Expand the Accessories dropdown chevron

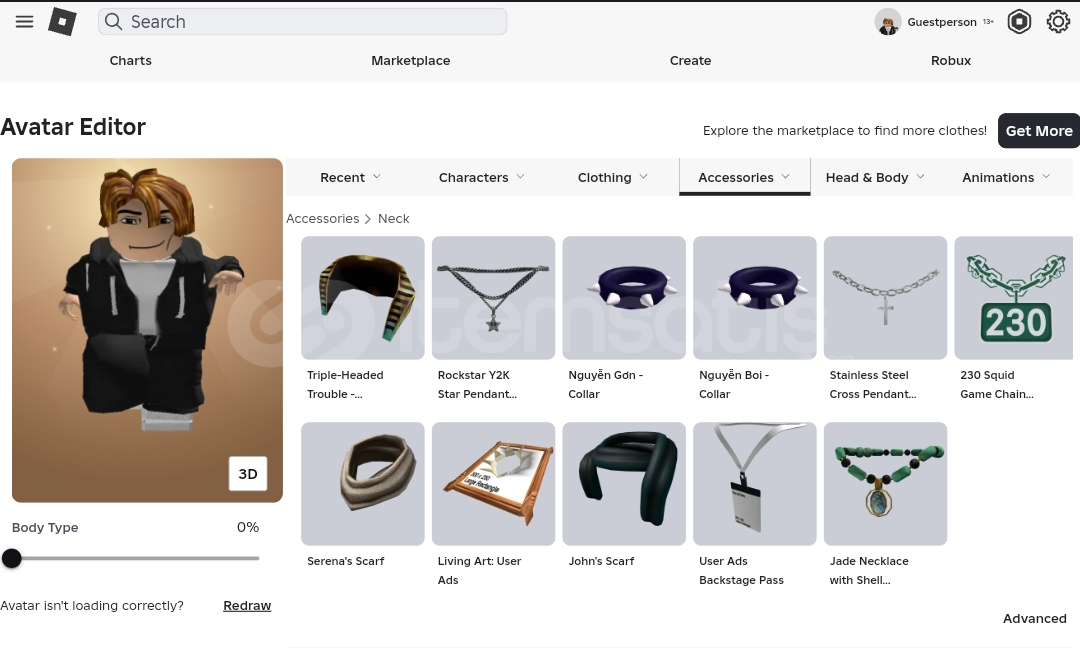(785, 176)
